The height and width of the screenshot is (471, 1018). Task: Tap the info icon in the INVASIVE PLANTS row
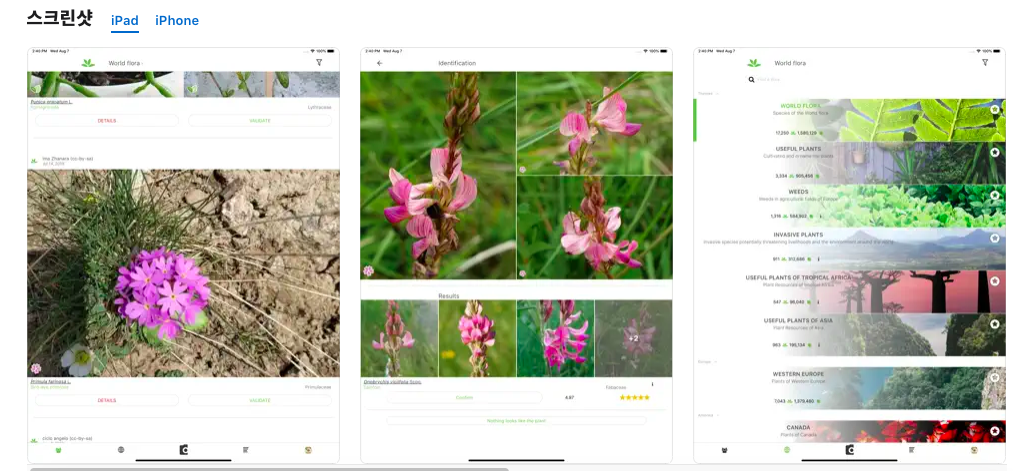click(x=818, y=259)
